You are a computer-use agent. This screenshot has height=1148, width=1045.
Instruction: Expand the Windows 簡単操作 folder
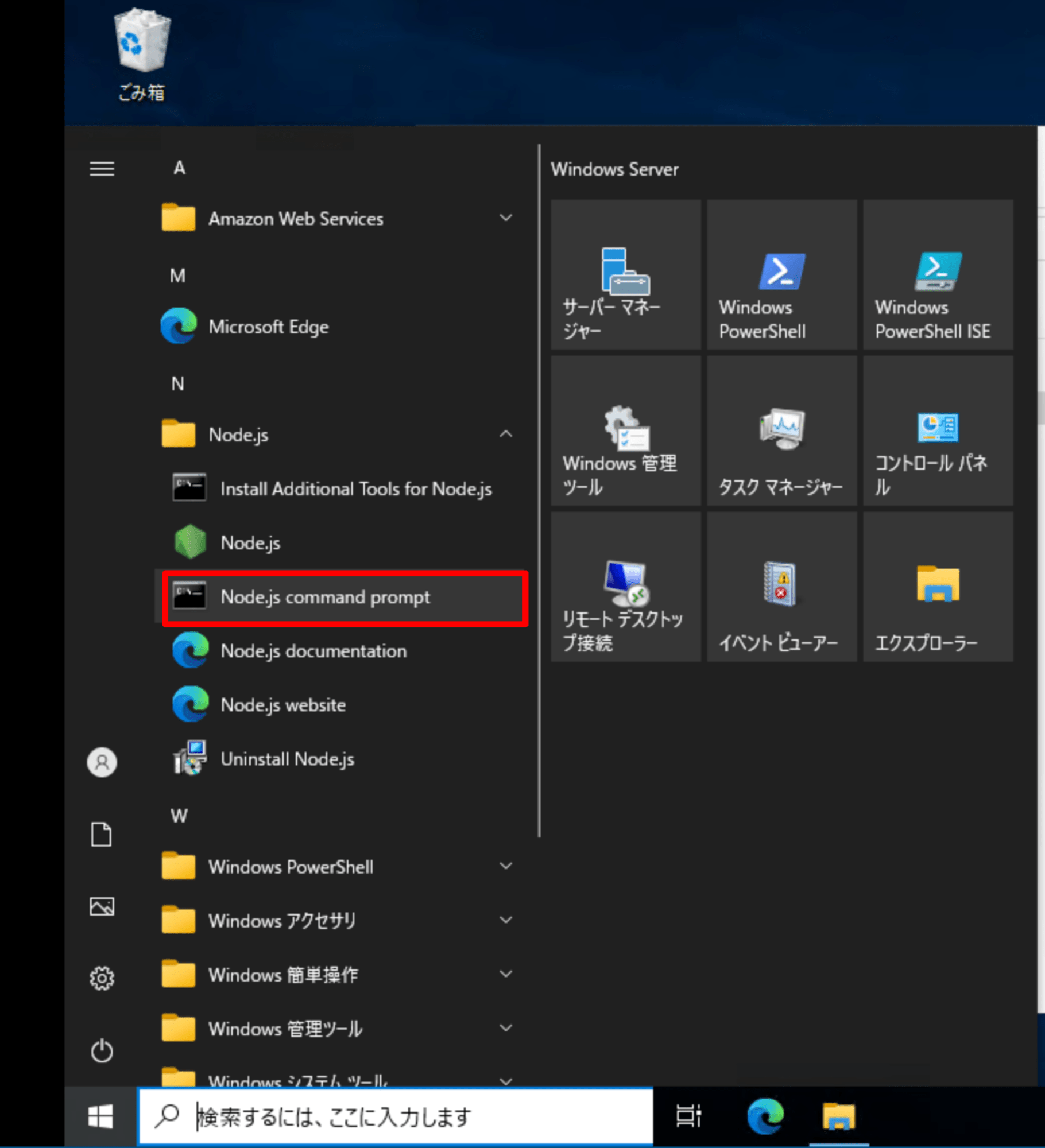point(341,975)
